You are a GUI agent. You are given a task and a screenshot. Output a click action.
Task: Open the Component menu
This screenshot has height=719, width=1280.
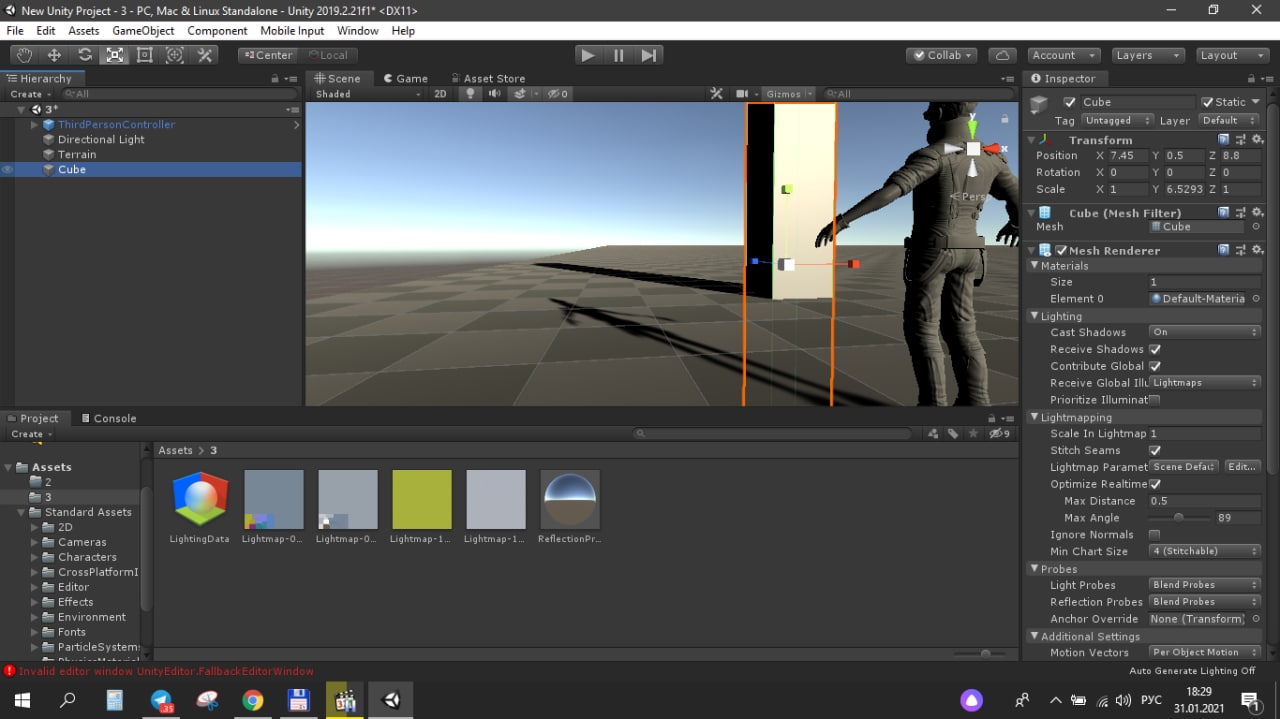point(217,31)
